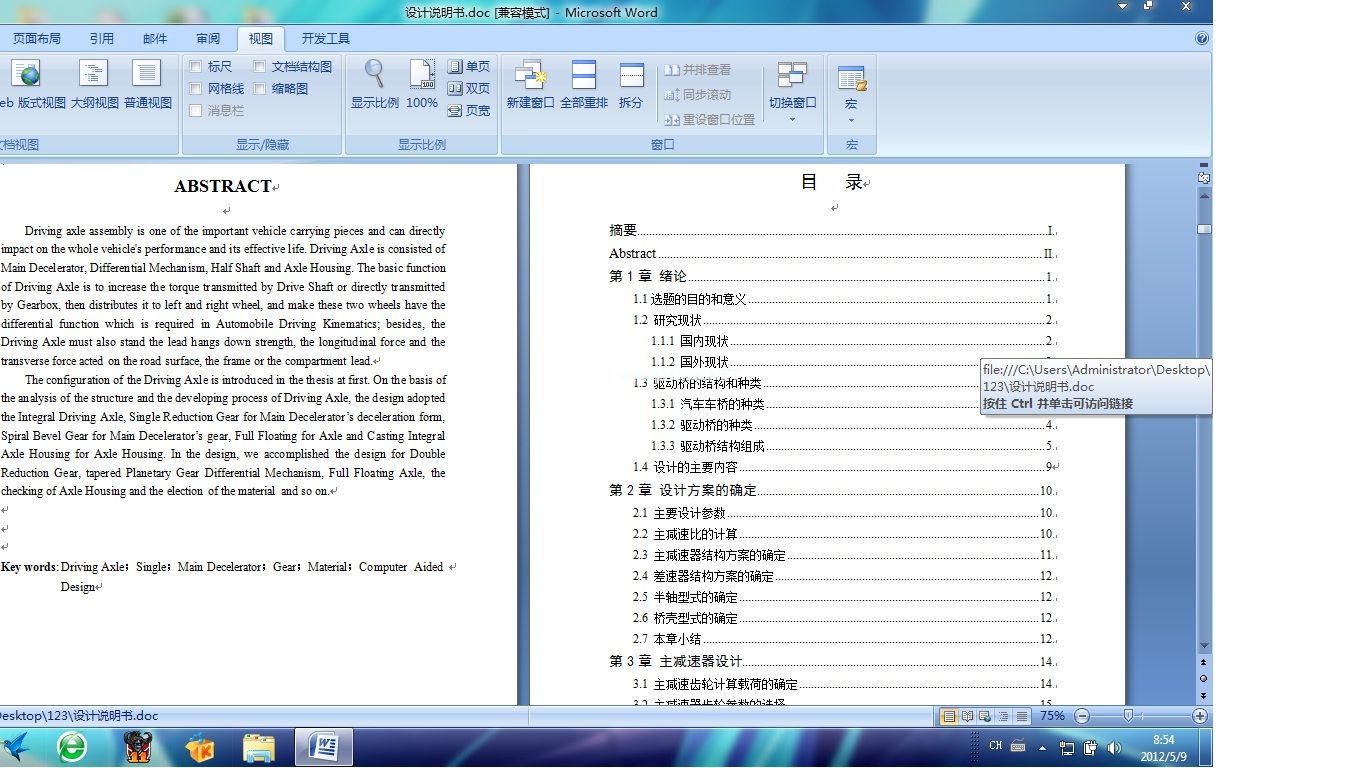1366x768 pixels.
Task: Switch to Outline view (大纲视图)
Action: (x=94, y=85)
